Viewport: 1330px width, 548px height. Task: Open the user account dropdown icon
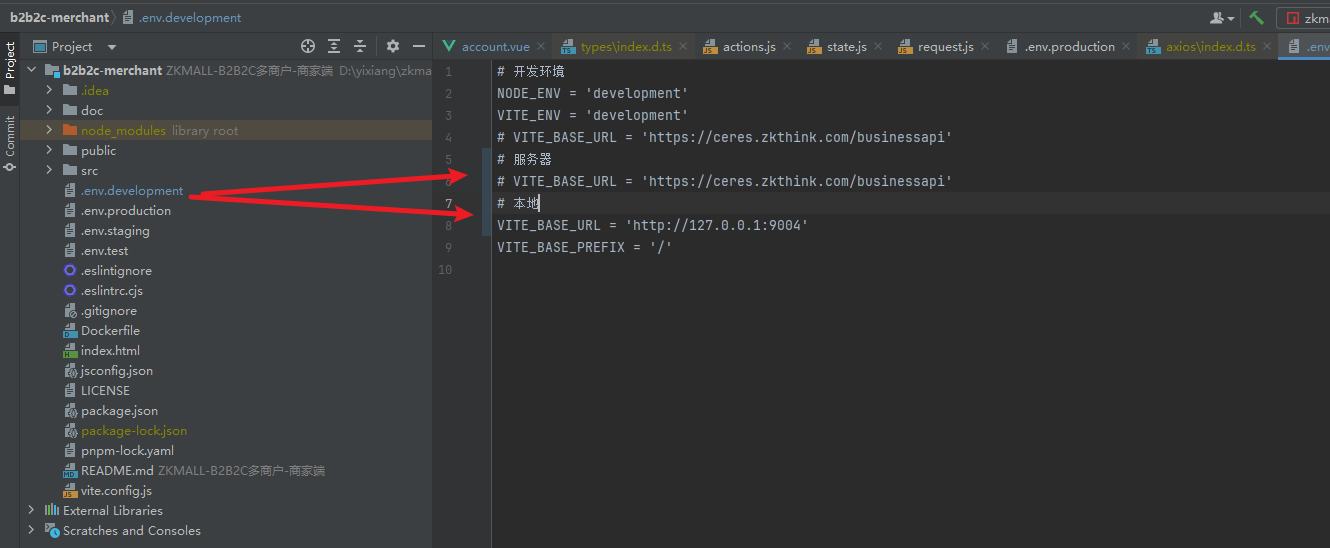(x=1222, y=18)
